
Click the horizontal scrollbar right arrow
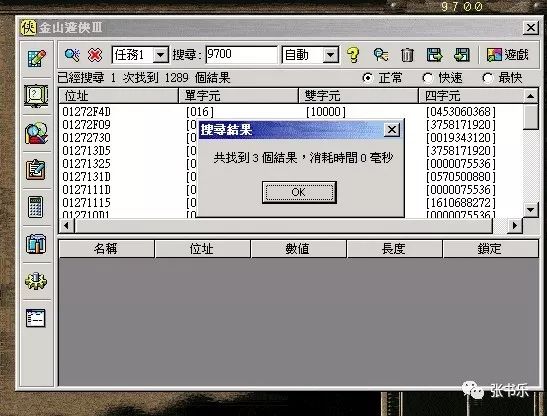(515, 225)
